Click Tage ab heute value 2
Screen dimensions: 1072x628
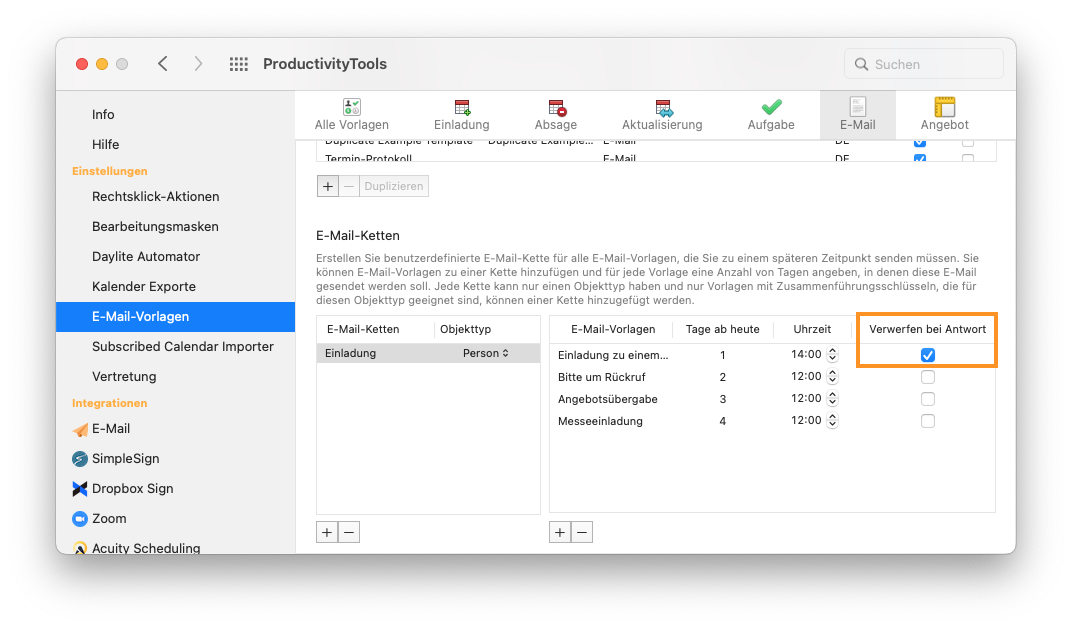[x=723, y=377]
